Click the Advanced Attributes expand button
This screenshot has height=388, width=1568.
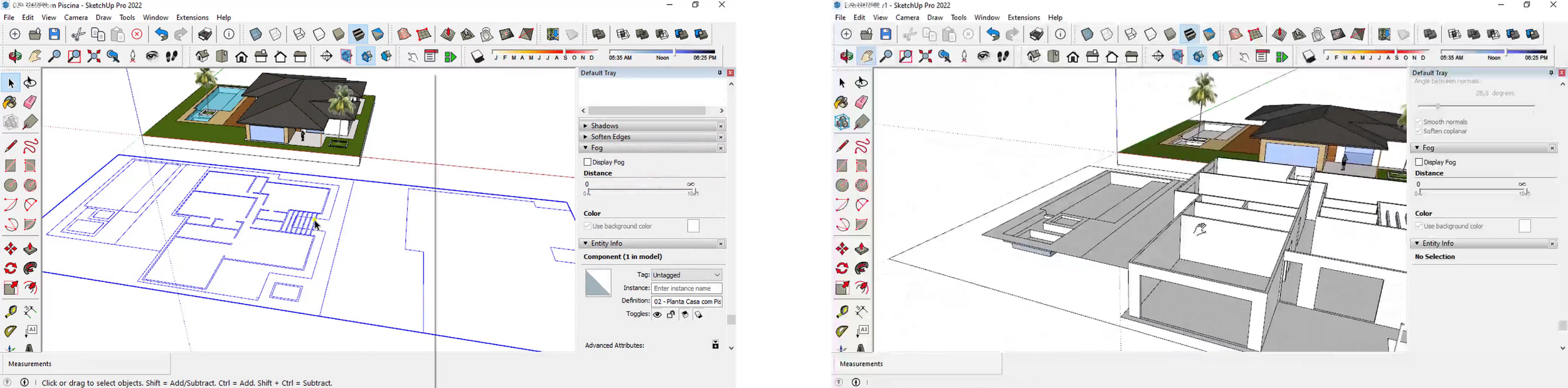(x=715, y=345)
